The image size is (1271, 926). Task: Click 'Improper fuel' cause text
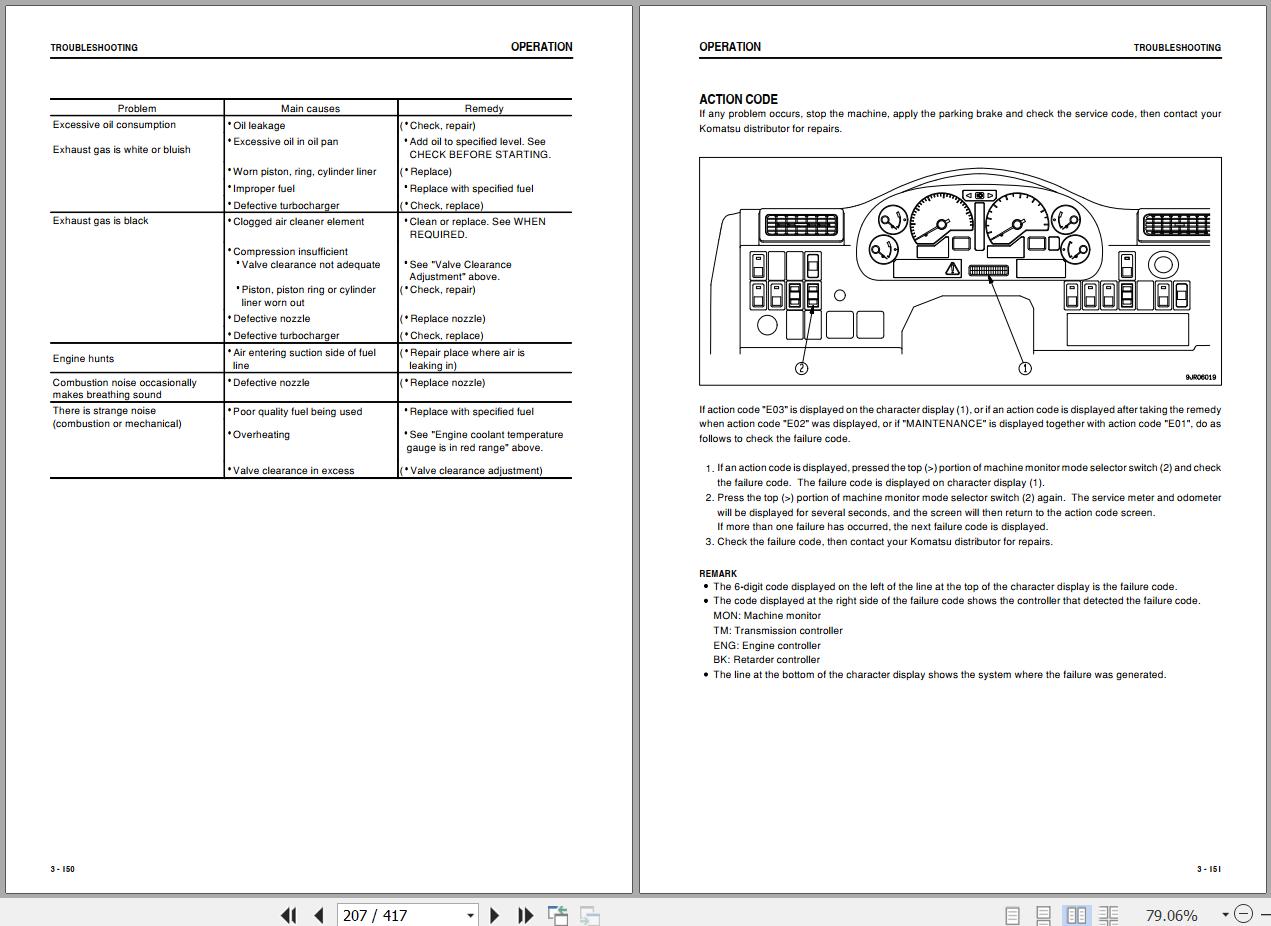point(264,188)
